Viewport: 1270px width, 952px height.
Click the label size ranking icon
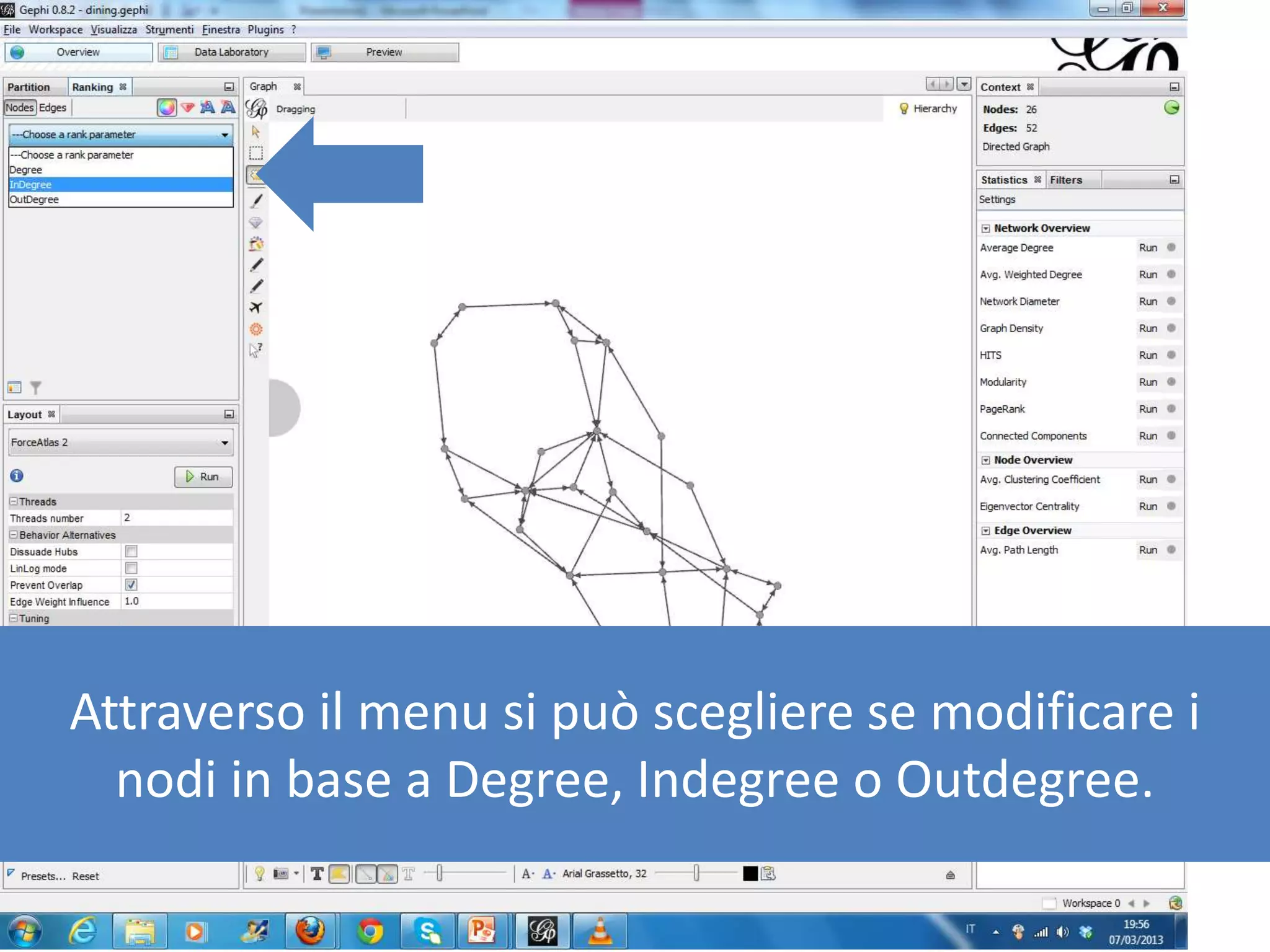tap(228, 107)
